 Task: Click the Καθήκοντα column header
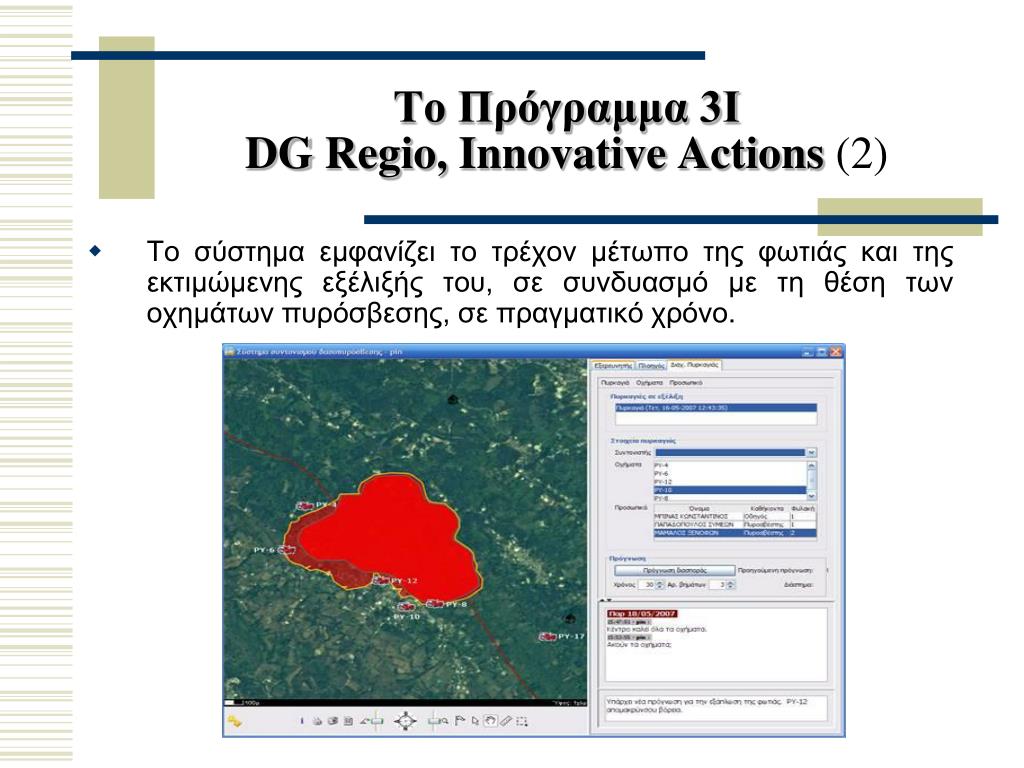click(767, 508)
